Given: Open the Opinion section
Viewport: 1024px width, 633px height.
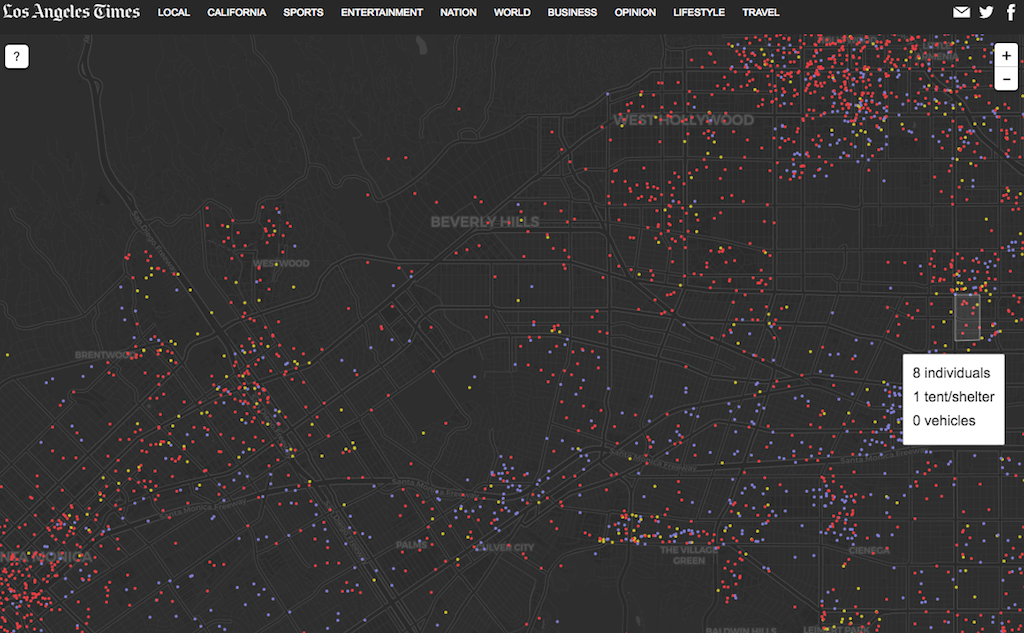Looking at the screenshot, I should pyautogui.click(x=635, y=13).
